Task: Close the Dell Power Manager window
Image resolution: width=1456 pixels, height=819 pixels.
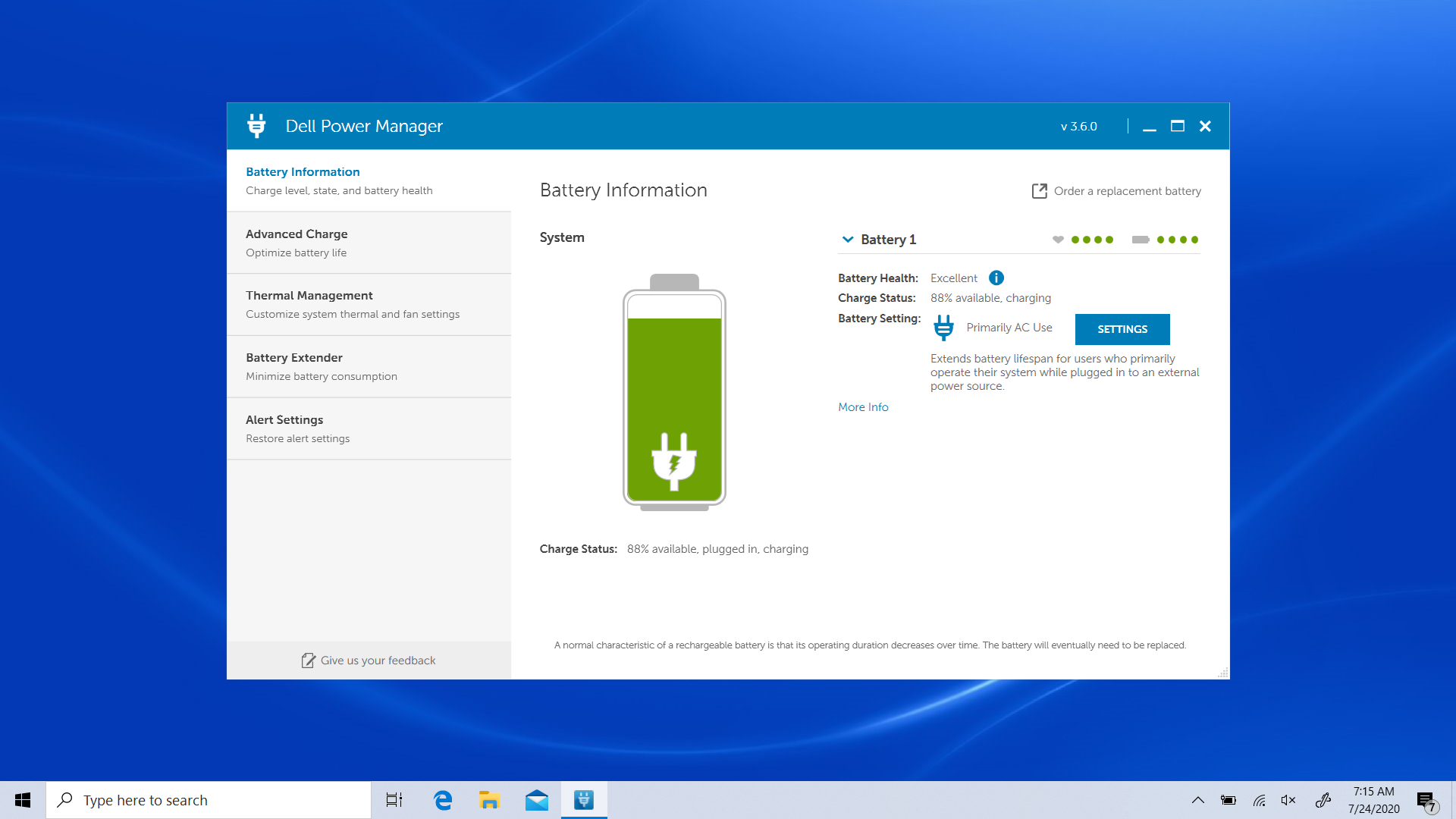Action: [1205, 127]
